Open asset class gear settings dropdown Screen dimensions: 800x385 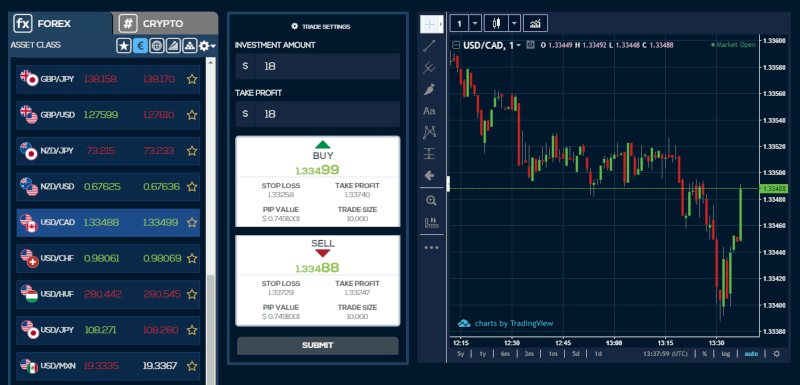click(207, 46)
